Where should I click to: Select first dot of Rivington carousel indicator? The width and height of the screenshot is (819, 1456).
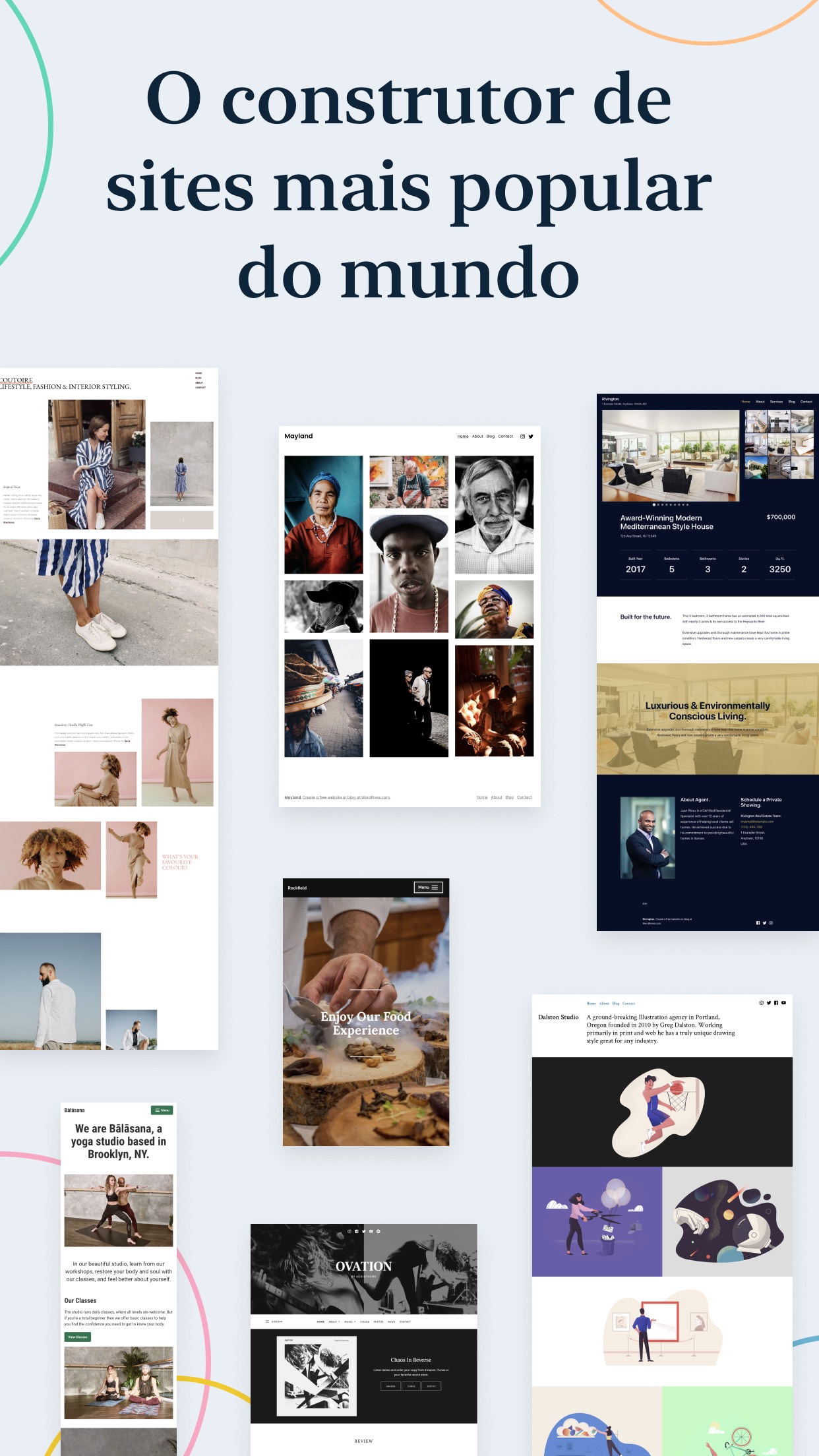(x=654, y=504)
